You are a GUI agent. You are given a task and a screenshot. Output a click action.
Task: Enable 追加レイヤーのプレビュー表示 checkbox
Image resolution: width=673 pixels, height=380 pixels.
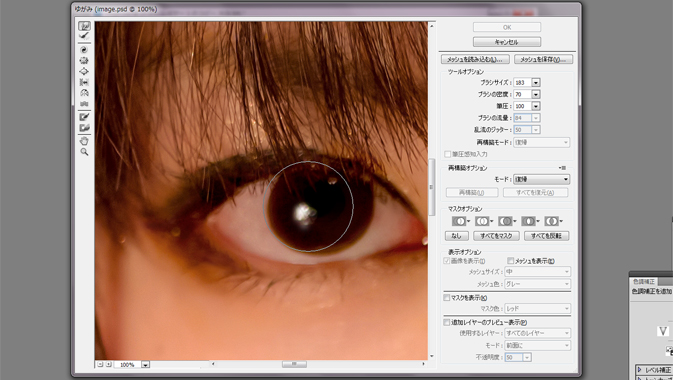(x=446, y=322)
